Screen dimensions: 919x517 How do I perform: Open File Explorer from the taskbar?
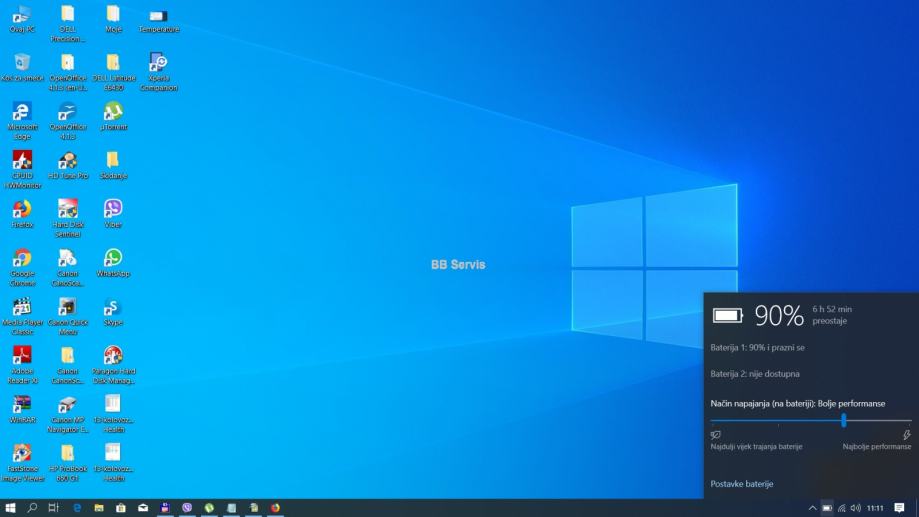(98, 508)
